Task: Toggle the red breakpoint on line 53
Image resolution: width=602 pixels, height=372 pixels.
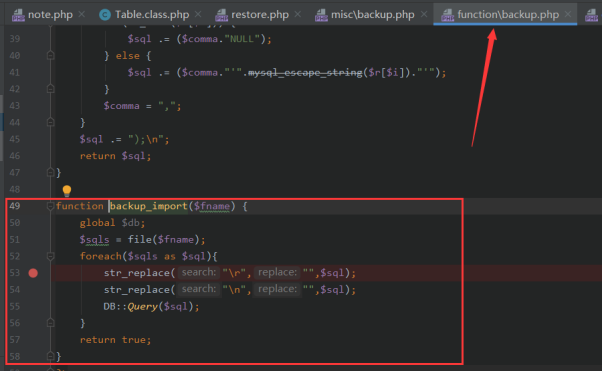Action: pos(33,273)
